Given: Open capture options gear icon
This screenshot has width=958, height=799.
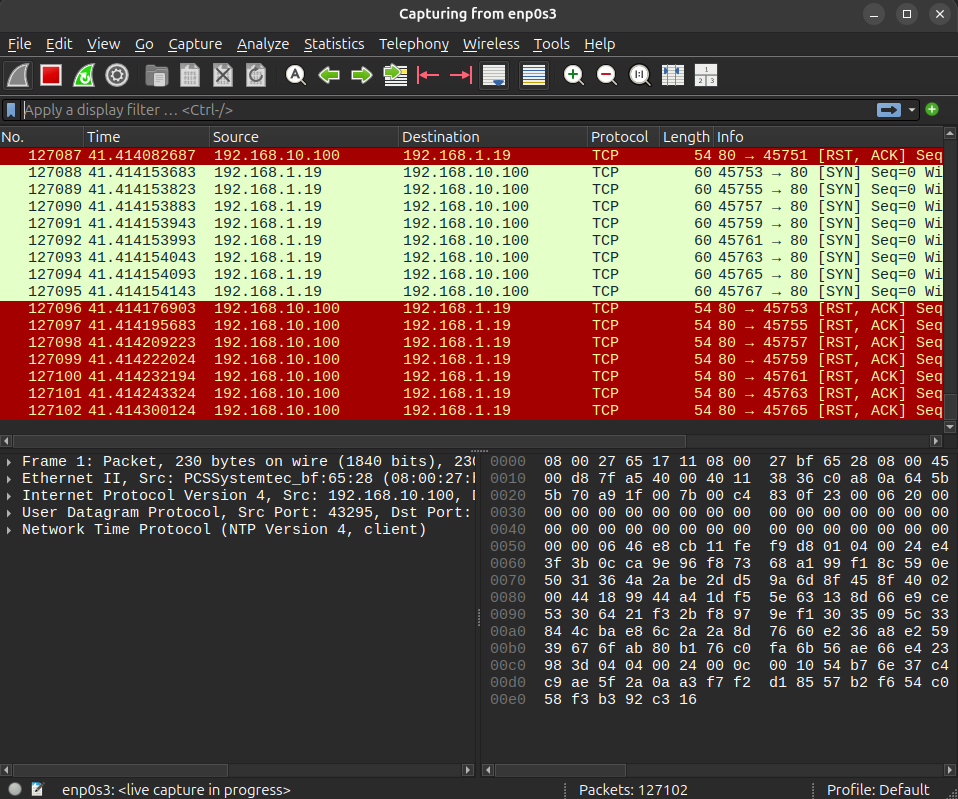Looking at the screenshot, I should (x=117, y=76).
